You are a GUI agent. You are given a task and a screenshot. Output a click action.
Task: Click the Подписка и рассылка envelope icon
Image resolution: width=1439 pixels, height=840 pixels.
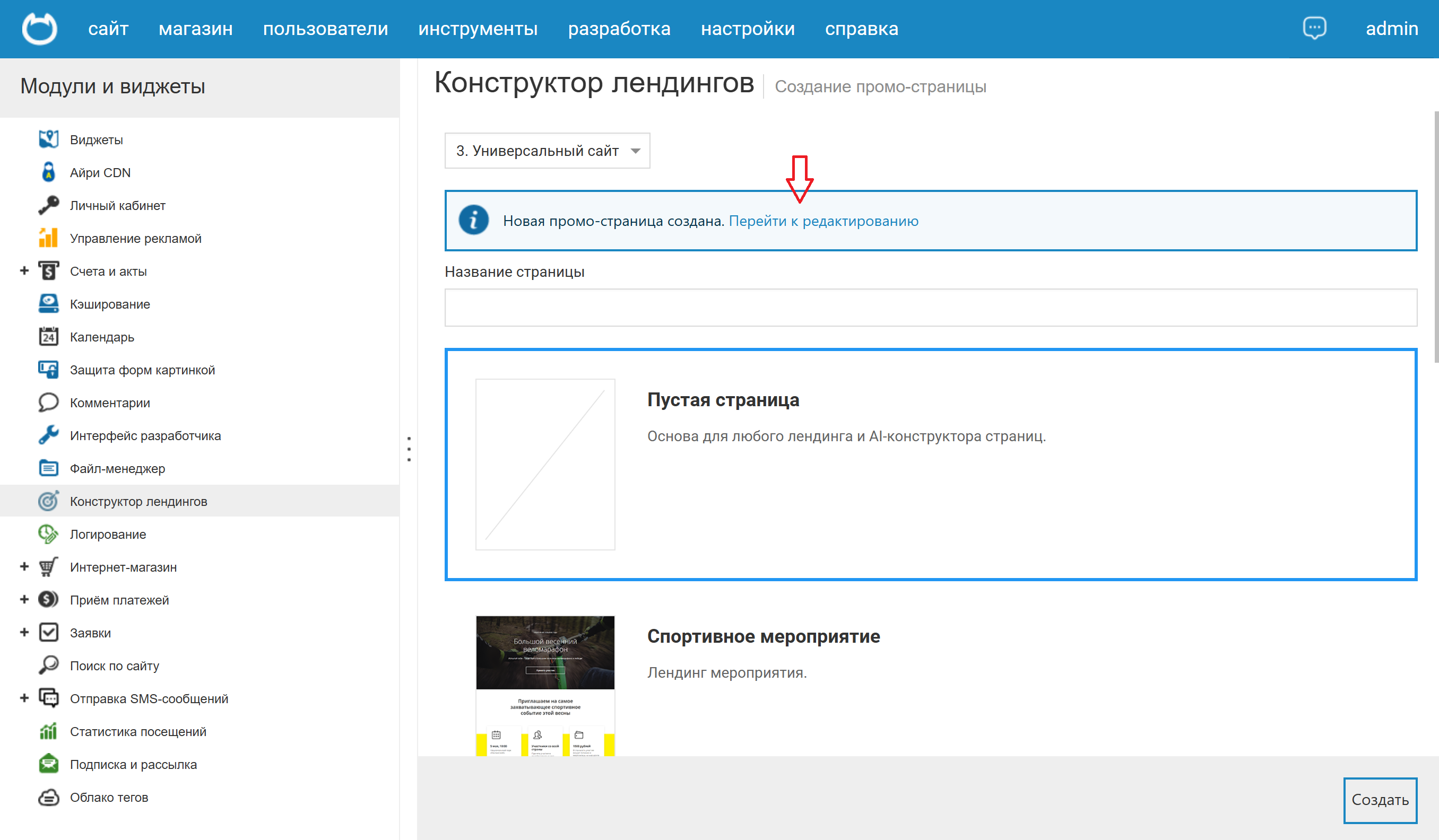click(48, 764)
